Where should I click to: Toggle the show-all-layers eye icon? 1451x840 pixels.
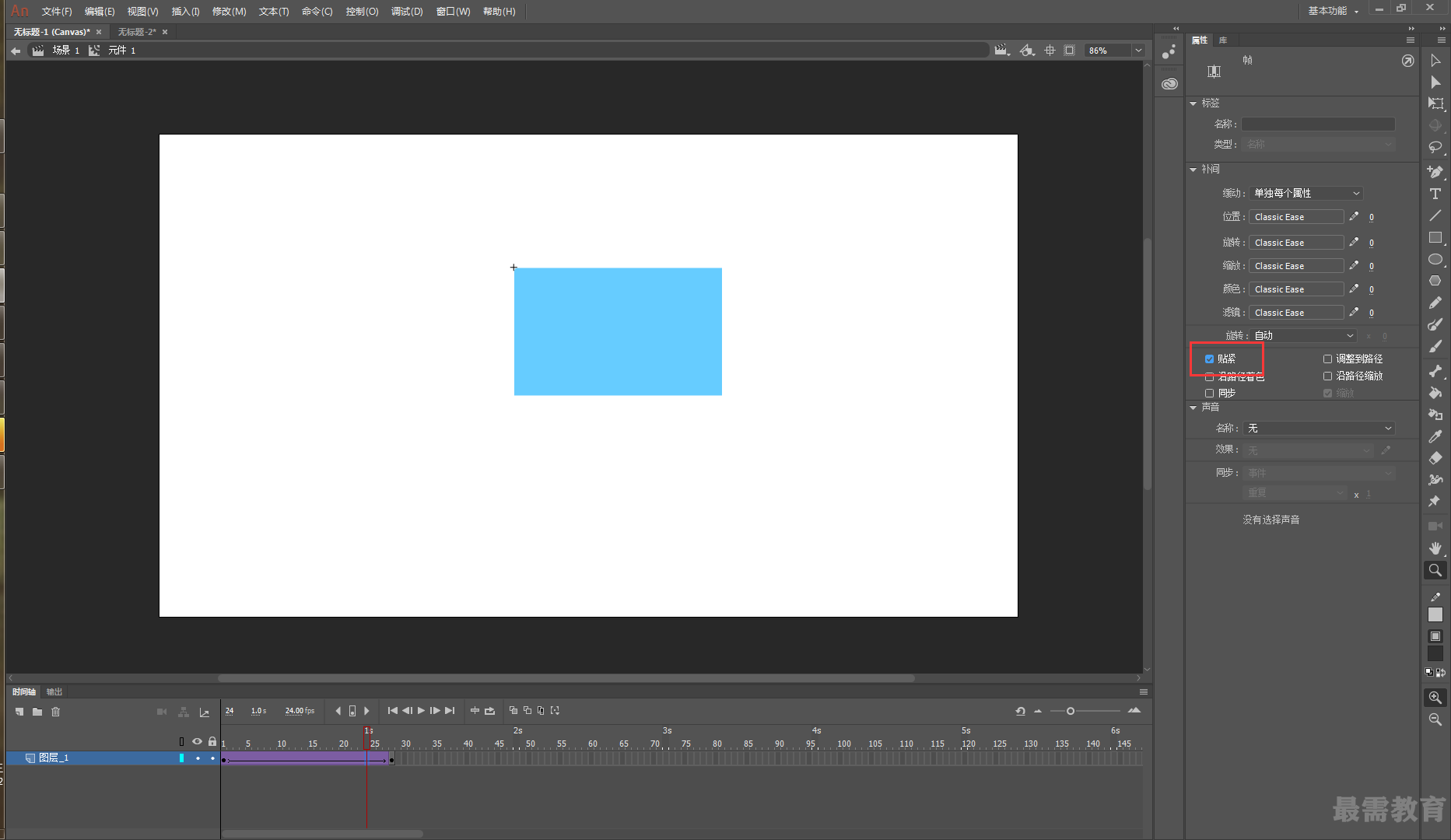pos(197,741)
